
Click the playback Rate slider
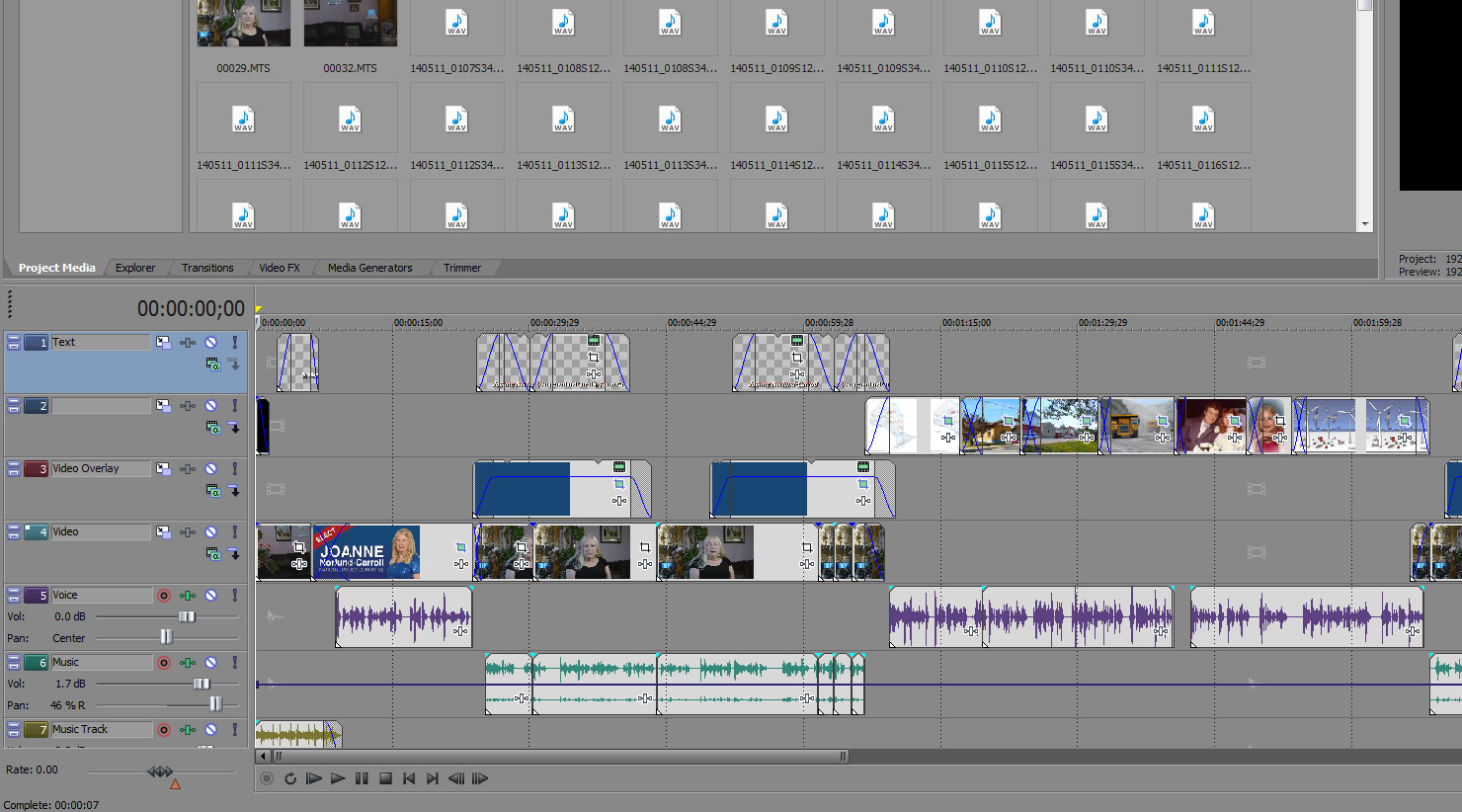pos(161,771)
